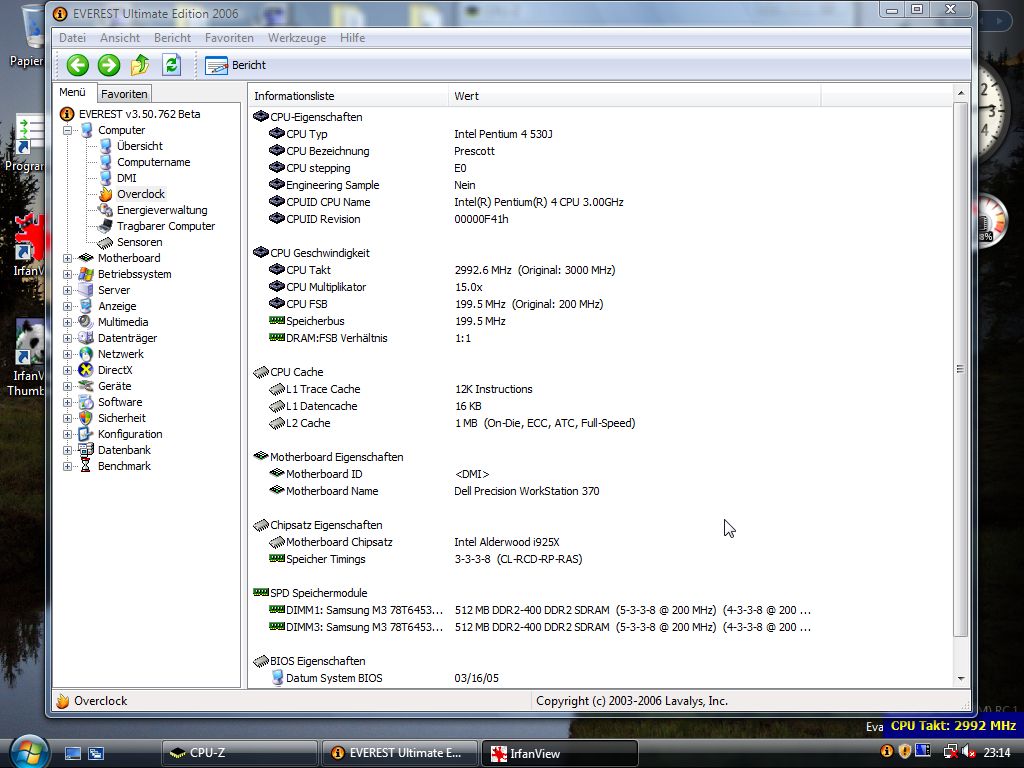Select the Motherboard Name row
This screenshot has width=1024, height=768.
tap(534, 490)
